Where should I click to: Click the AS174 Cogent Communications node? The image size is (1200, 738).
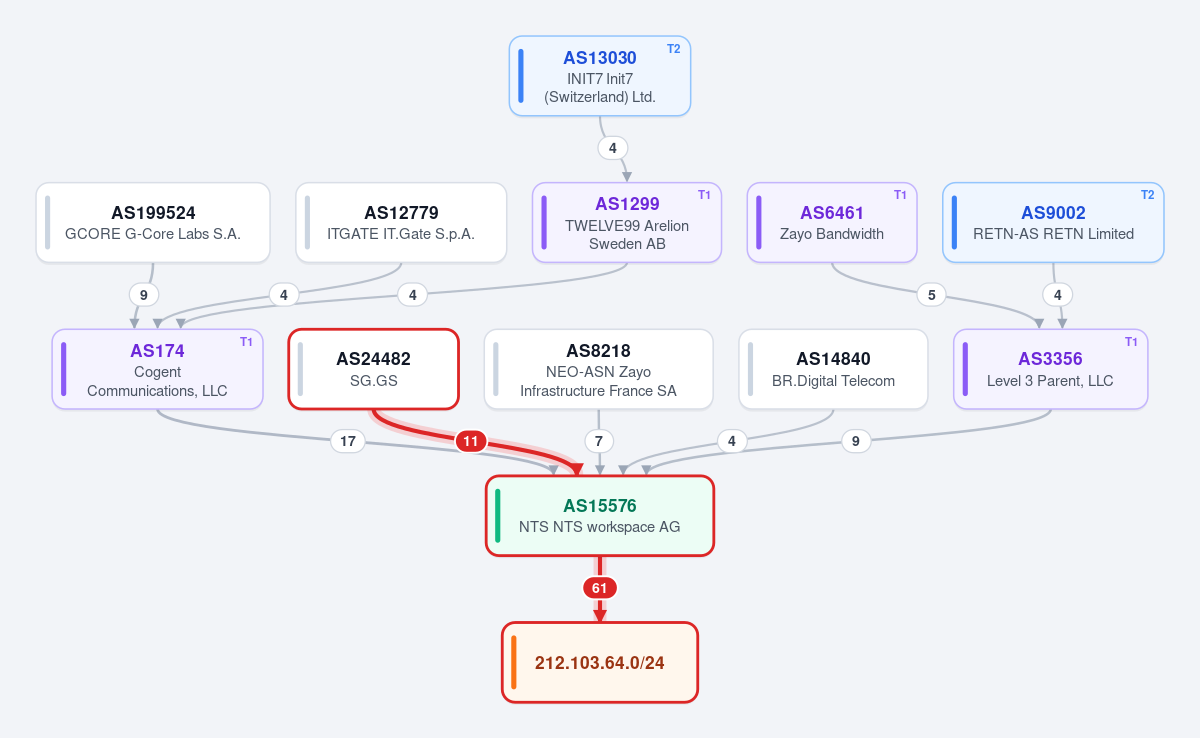158,369
